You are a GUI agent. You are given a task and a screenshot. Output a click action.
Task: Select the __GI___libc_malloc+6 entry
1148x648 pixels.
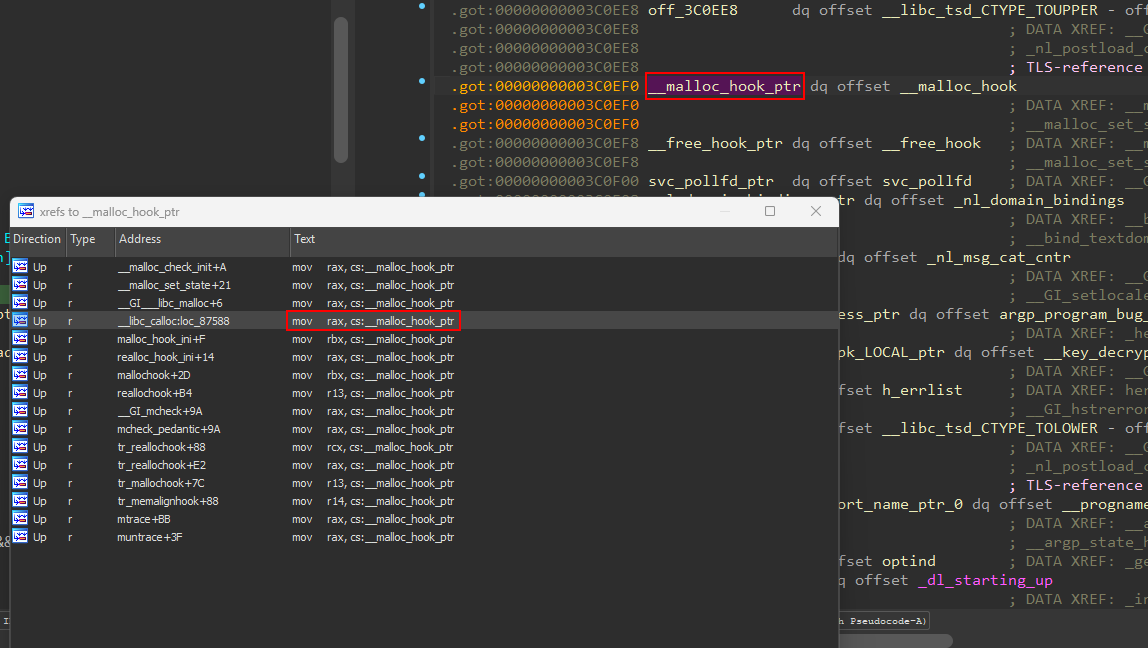pos(170,303)
